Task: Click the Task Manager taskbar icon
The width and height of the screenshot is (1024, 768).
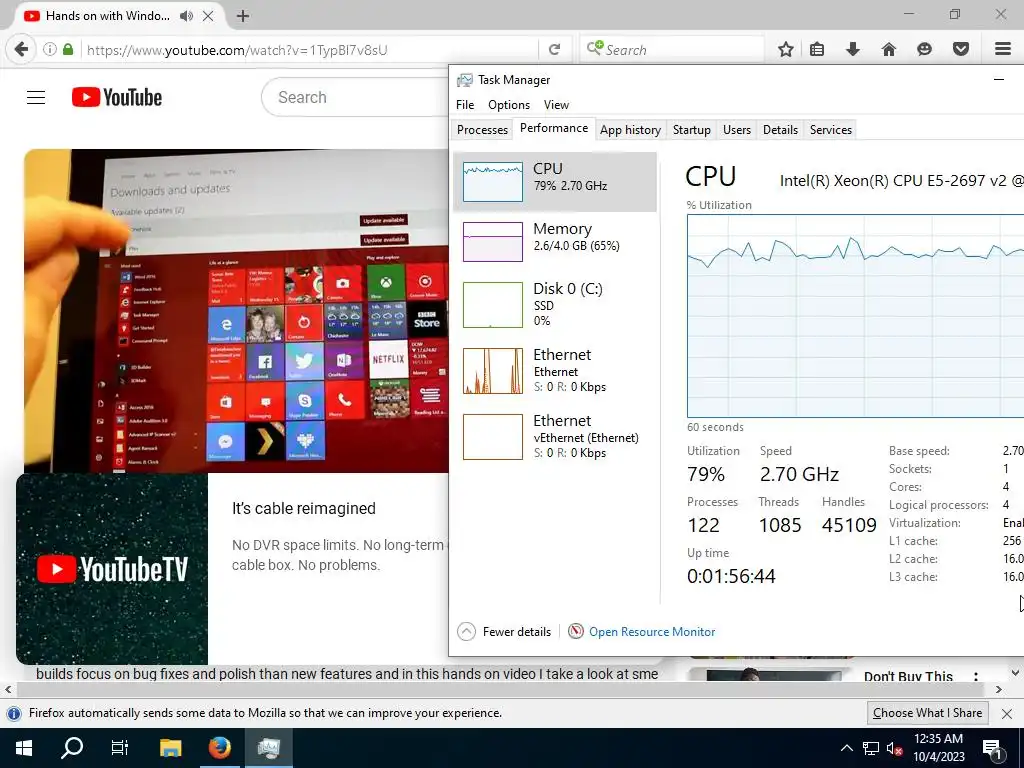Action: 268,748
